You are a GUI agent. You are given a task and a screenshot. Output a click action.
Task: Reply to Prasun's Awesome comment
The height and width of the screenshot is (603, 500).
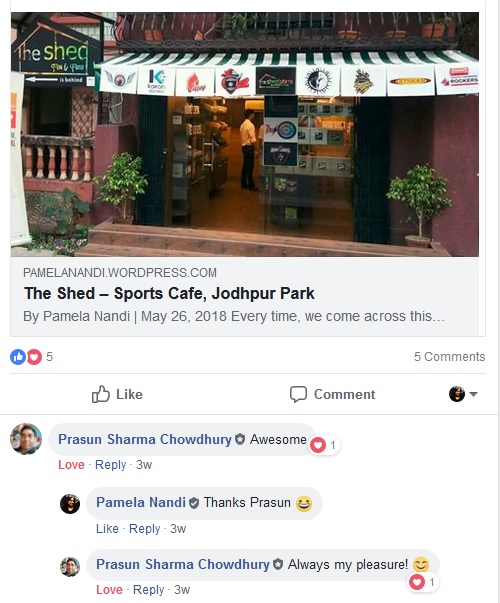pyautogui.click(x=110, y=465)
